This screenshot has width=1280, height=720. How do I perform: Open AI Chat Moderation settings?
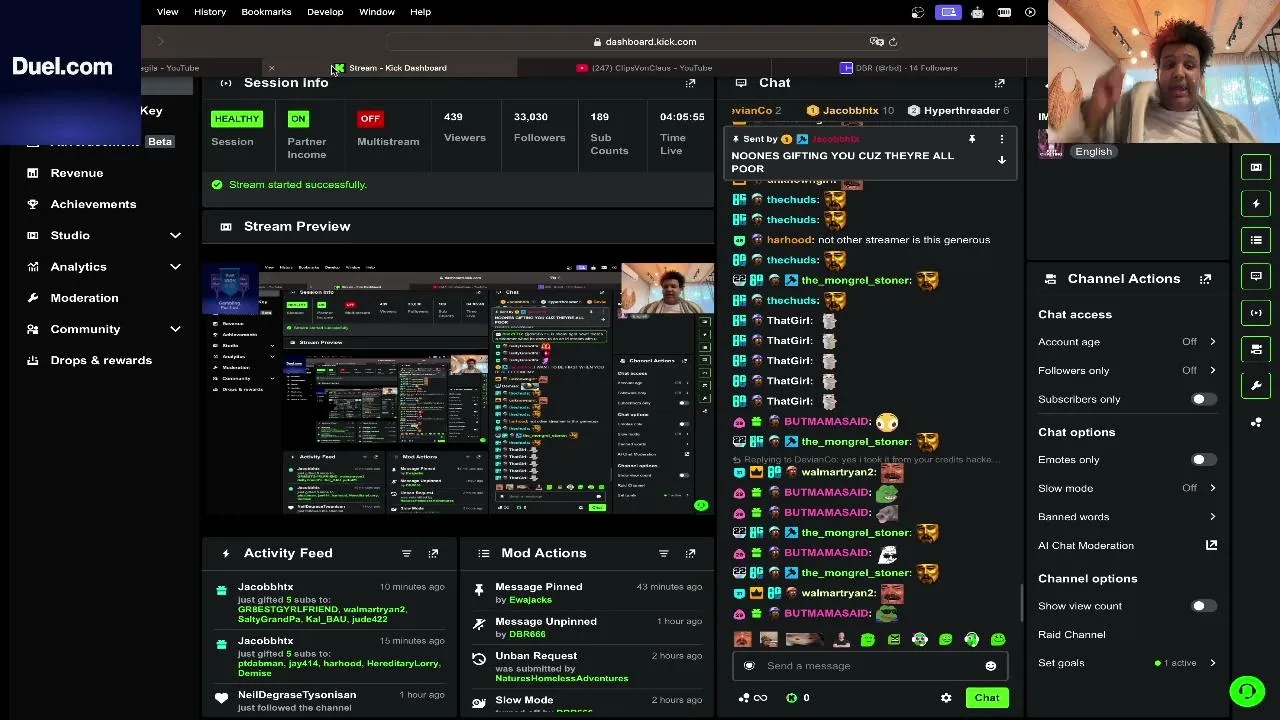pyautogui.click(x=1086, y=546)
